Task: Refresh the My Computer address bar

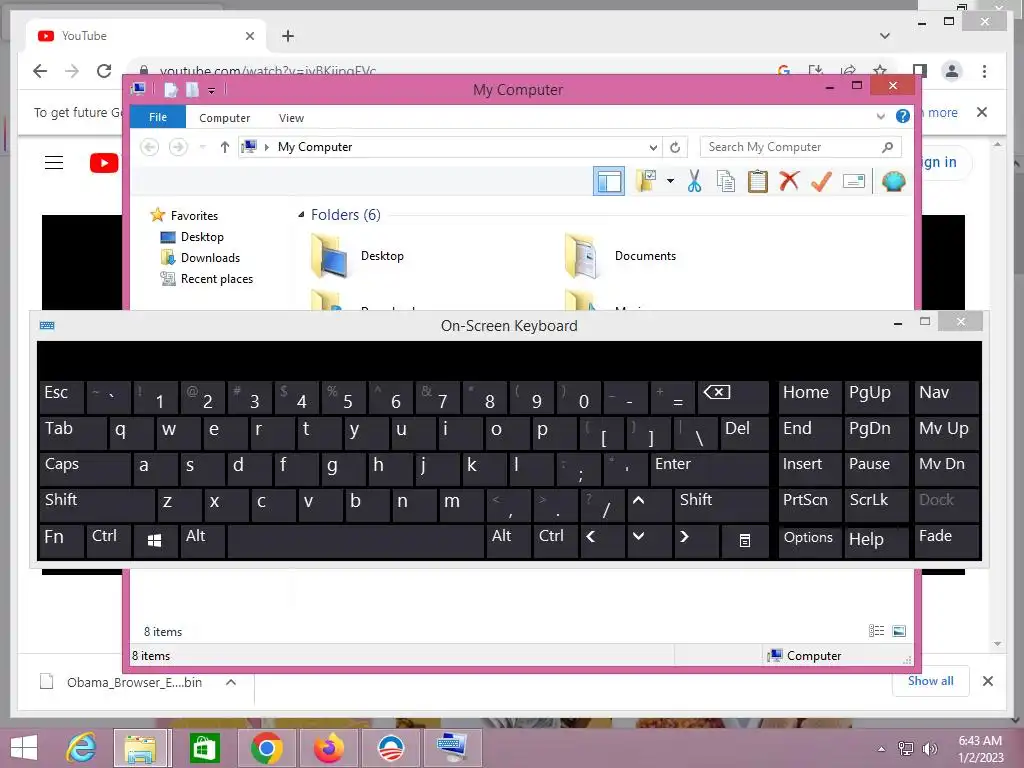Action: [675, 147]
